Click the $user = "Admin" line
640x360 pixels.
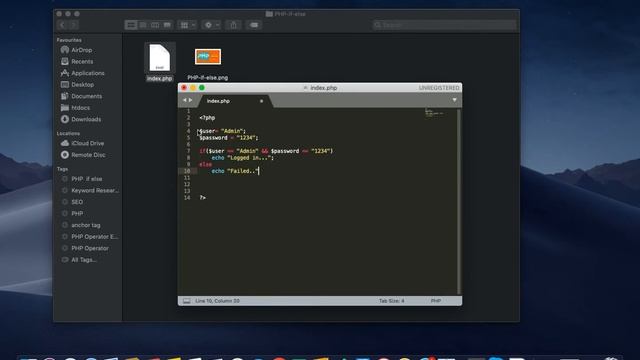pos(222,131)
